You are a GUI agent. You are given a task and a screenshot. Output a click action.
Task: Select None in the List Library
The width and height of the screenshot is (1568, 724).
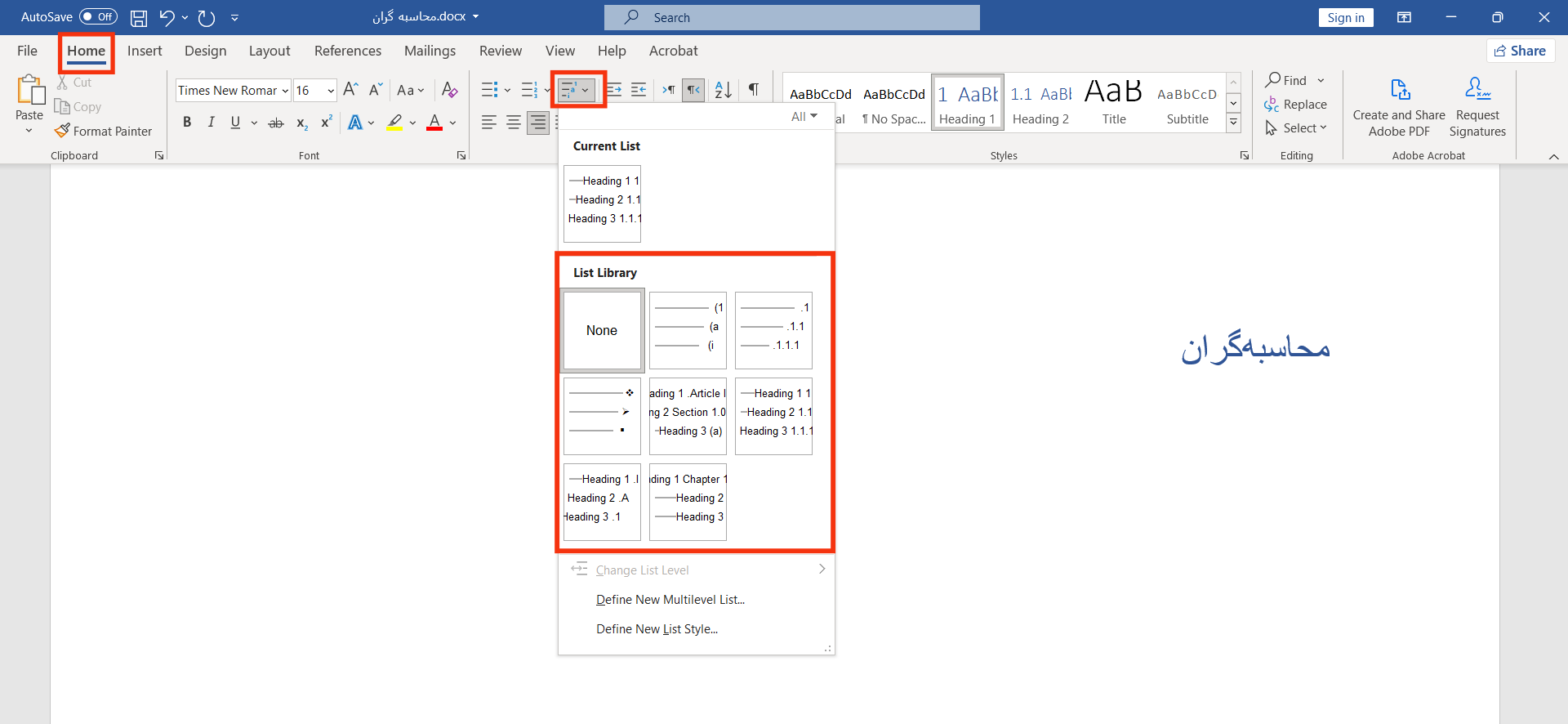click(x=602, y=330)
